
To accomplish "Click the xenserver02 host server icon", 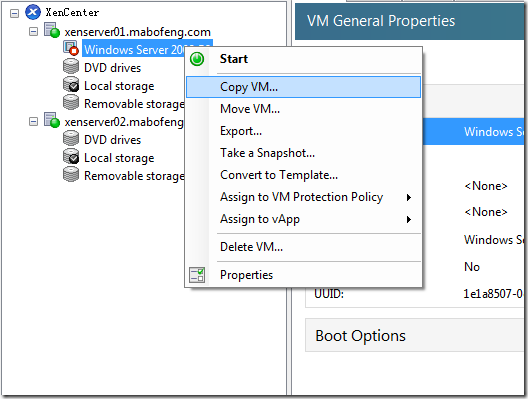I will (52, 120).
